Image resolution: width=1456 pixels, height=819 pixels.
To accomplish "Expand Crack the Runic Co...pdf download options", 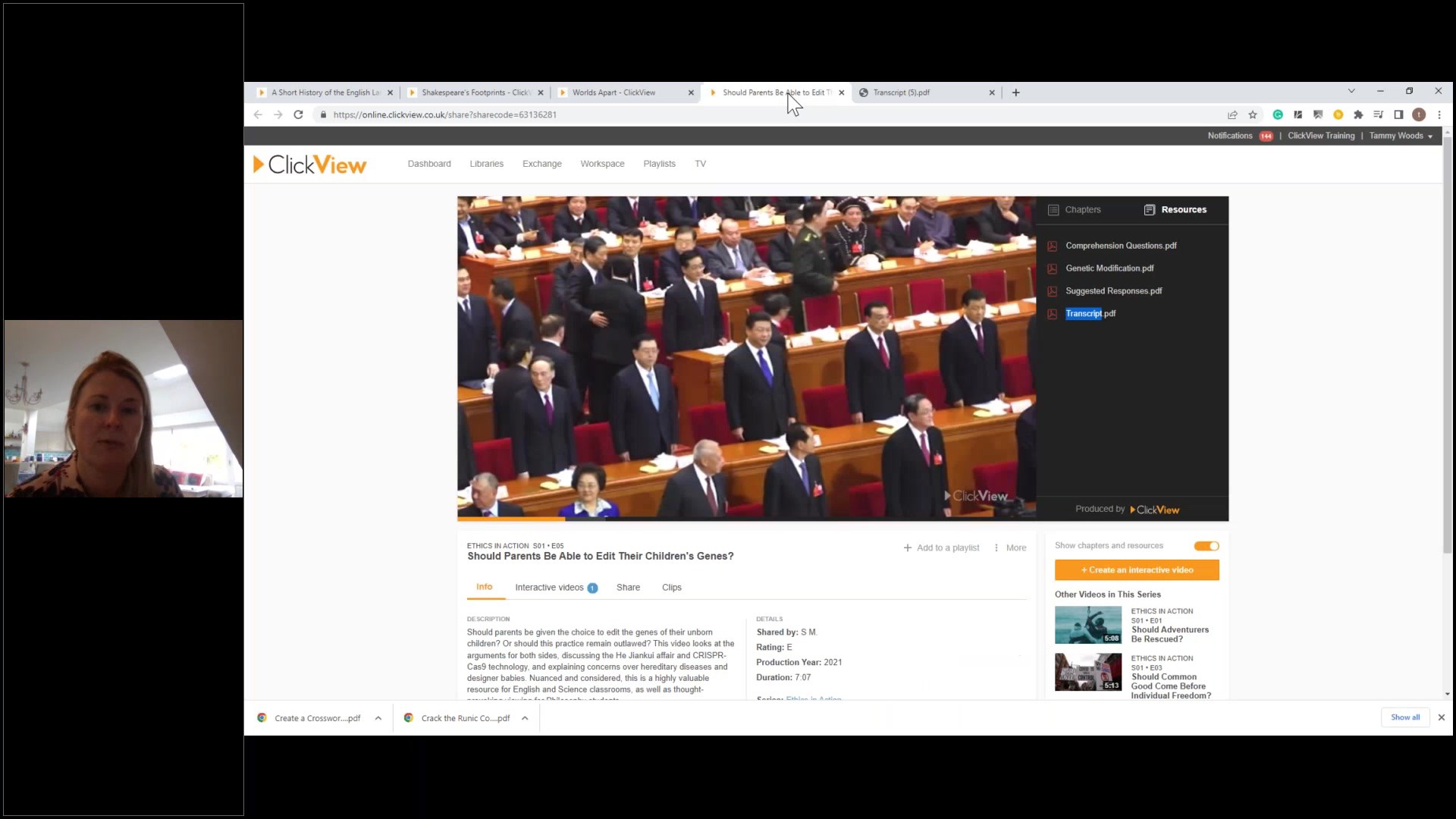I will 525,718.
